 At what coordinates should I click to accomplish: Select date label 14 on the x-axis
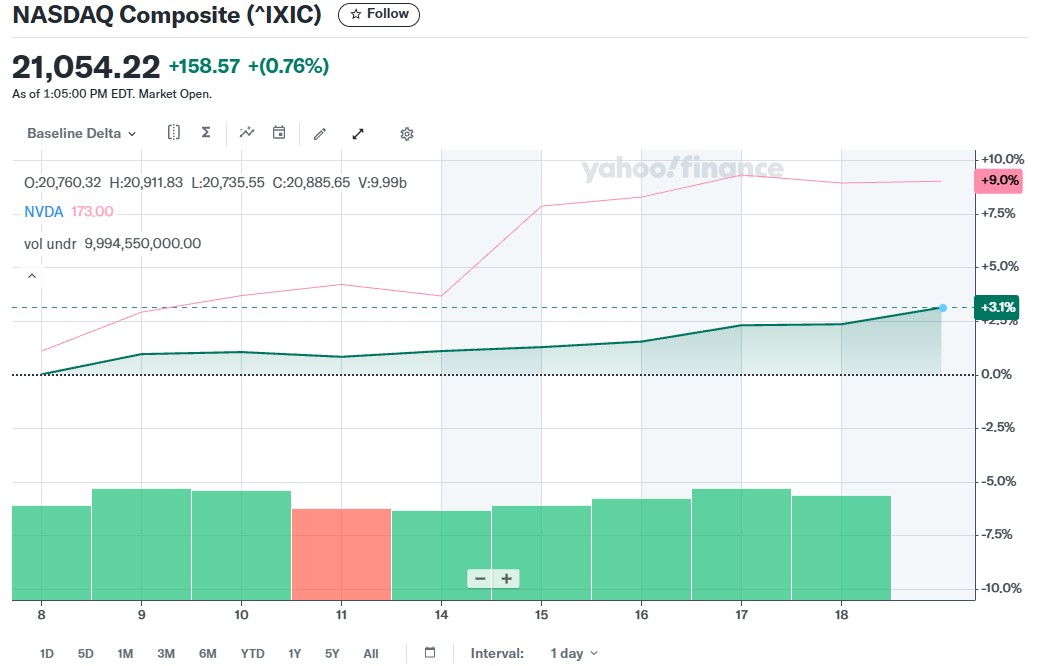[x=441, y=615]
